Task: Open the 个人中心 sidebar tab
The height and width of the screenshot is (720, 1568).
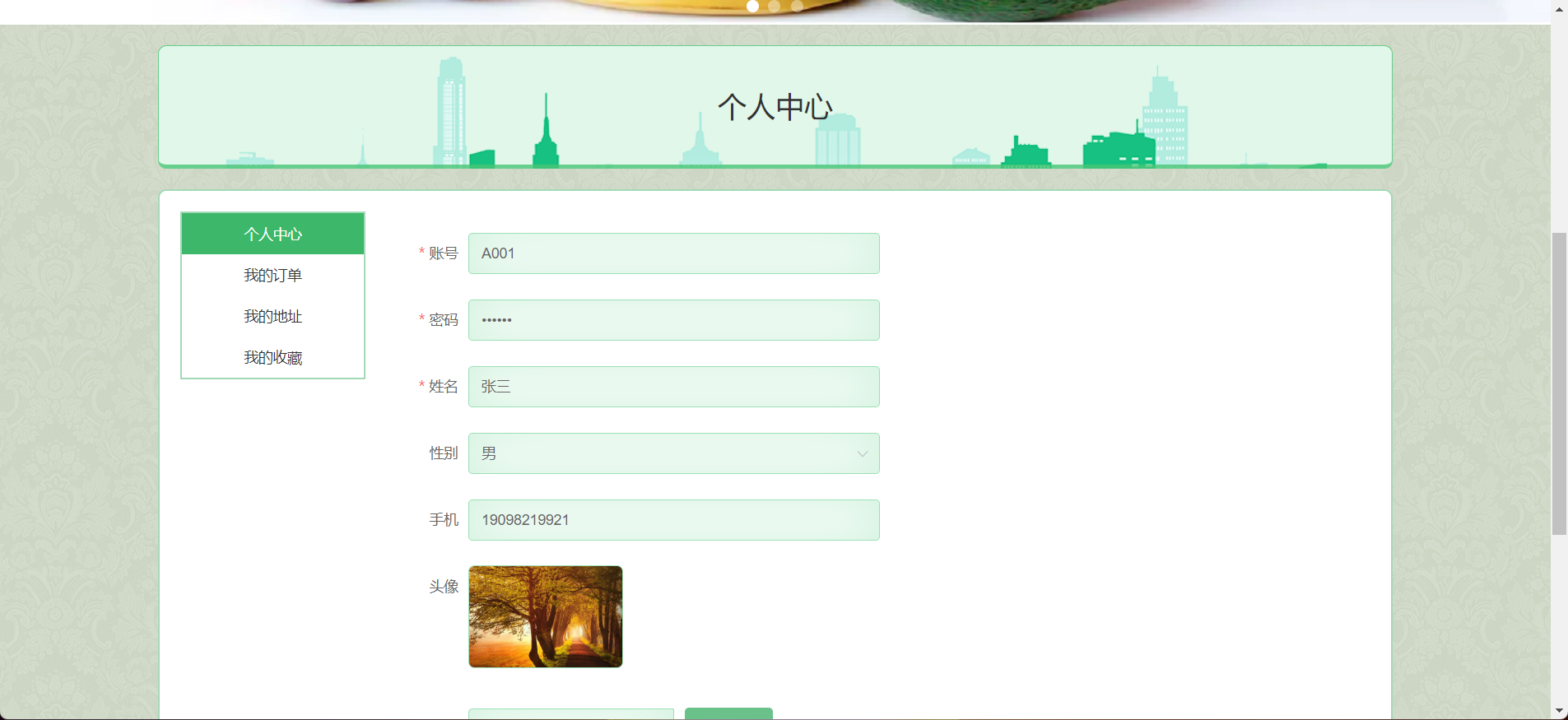Action: [272, 234]
